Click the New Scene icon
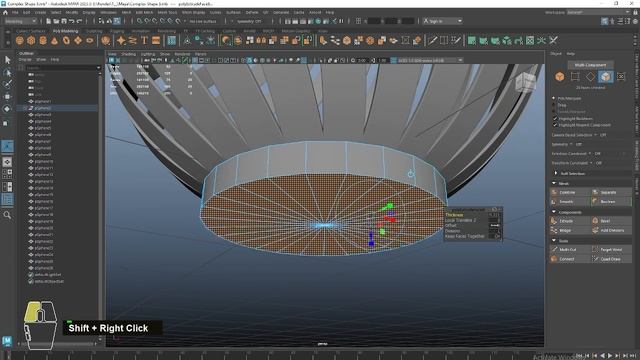Screen dimensions: 640x360 (x=49, y=21)
